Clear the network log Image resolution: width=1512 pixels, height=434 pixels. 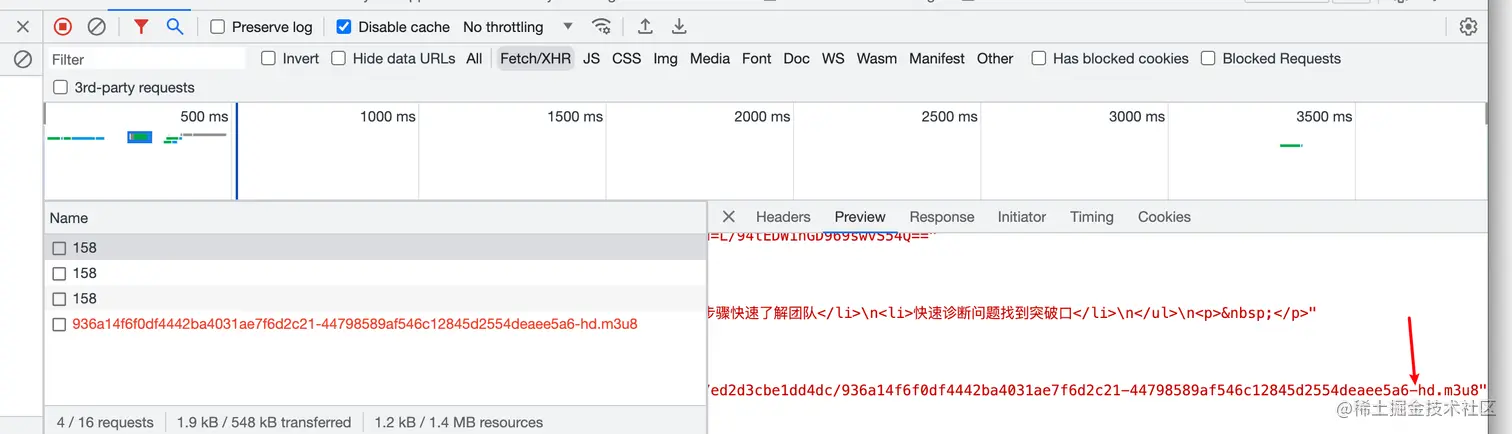96,27
